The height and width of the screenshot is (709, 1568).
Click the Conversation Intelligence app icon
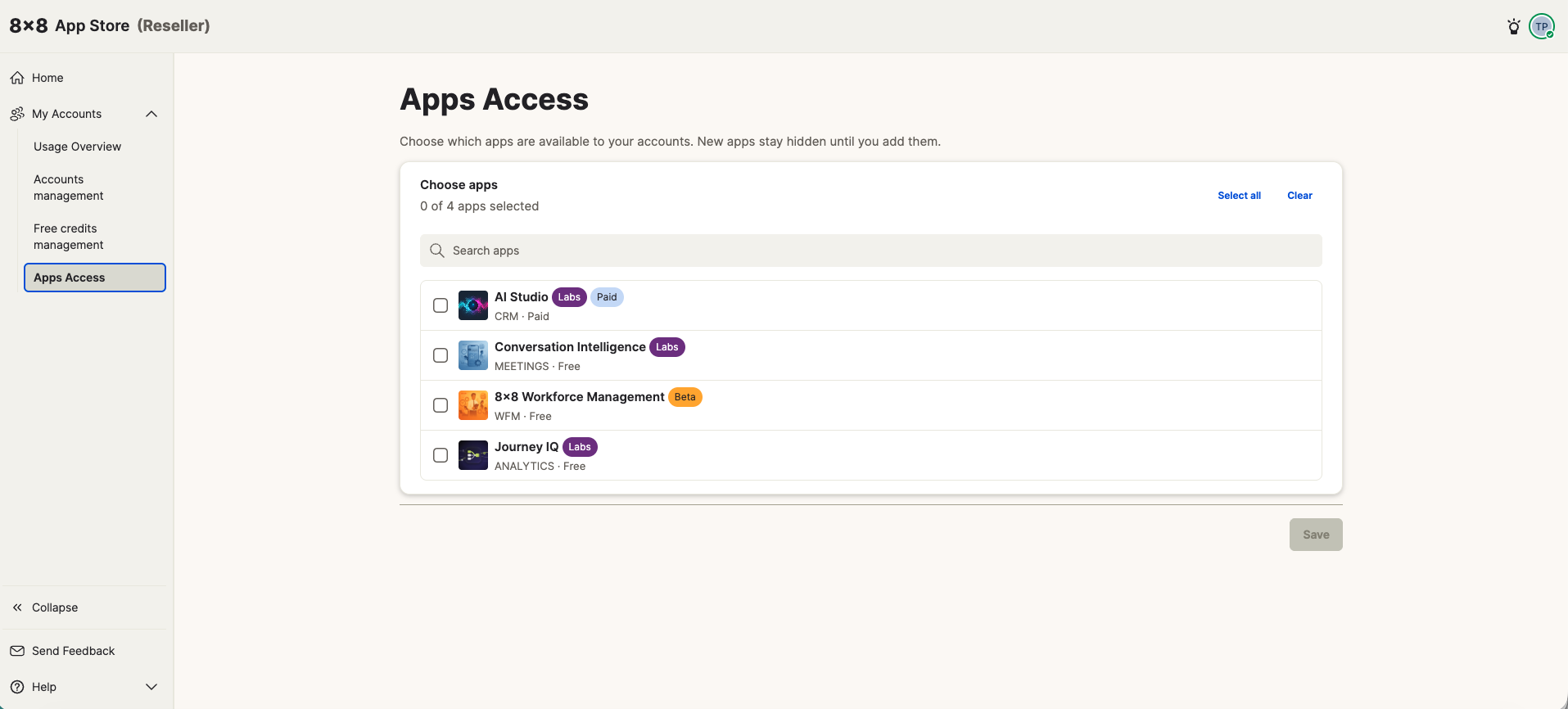(473, 355)
